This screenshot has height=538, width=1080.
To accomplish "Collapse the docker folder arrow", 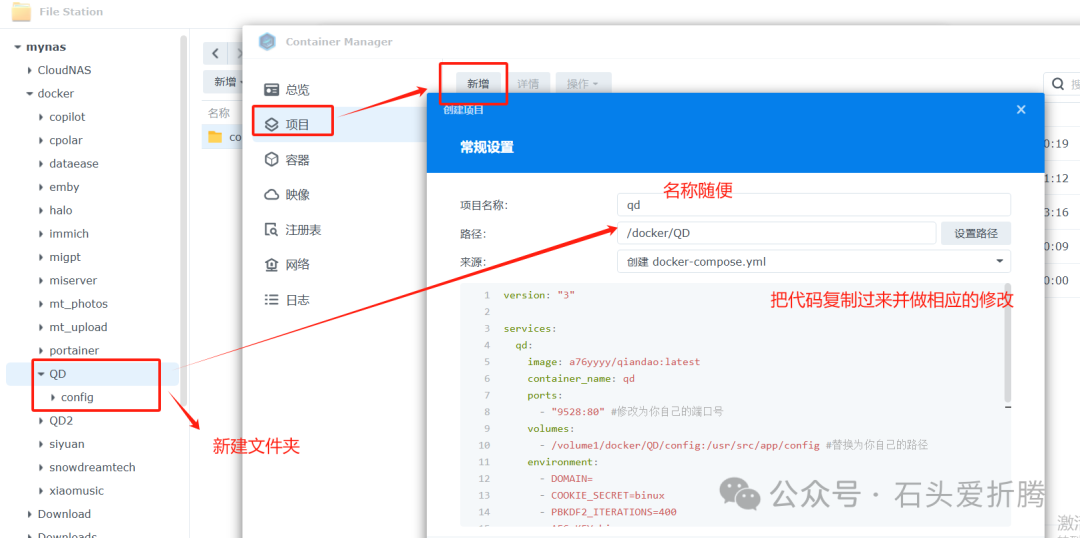I will (29, 94).
